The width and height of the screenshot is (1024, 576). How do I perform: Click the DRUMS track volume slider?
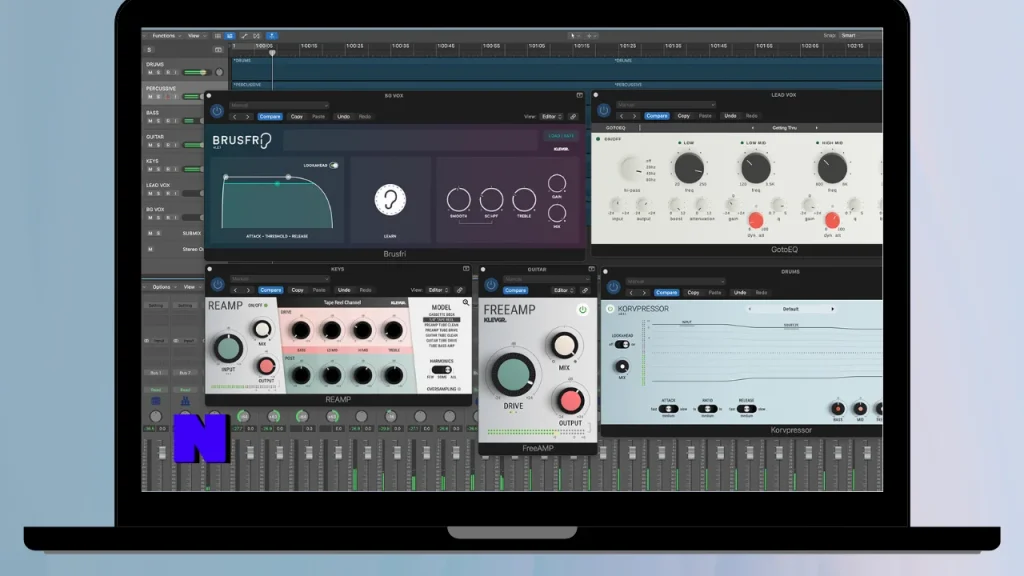(195, 72)
